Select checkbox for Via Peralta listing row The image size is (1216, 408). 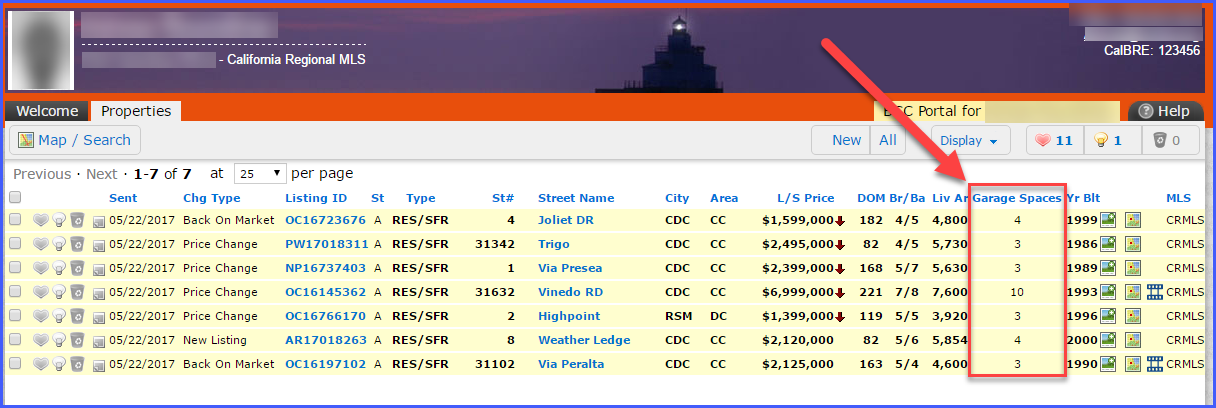pos(15,364)
